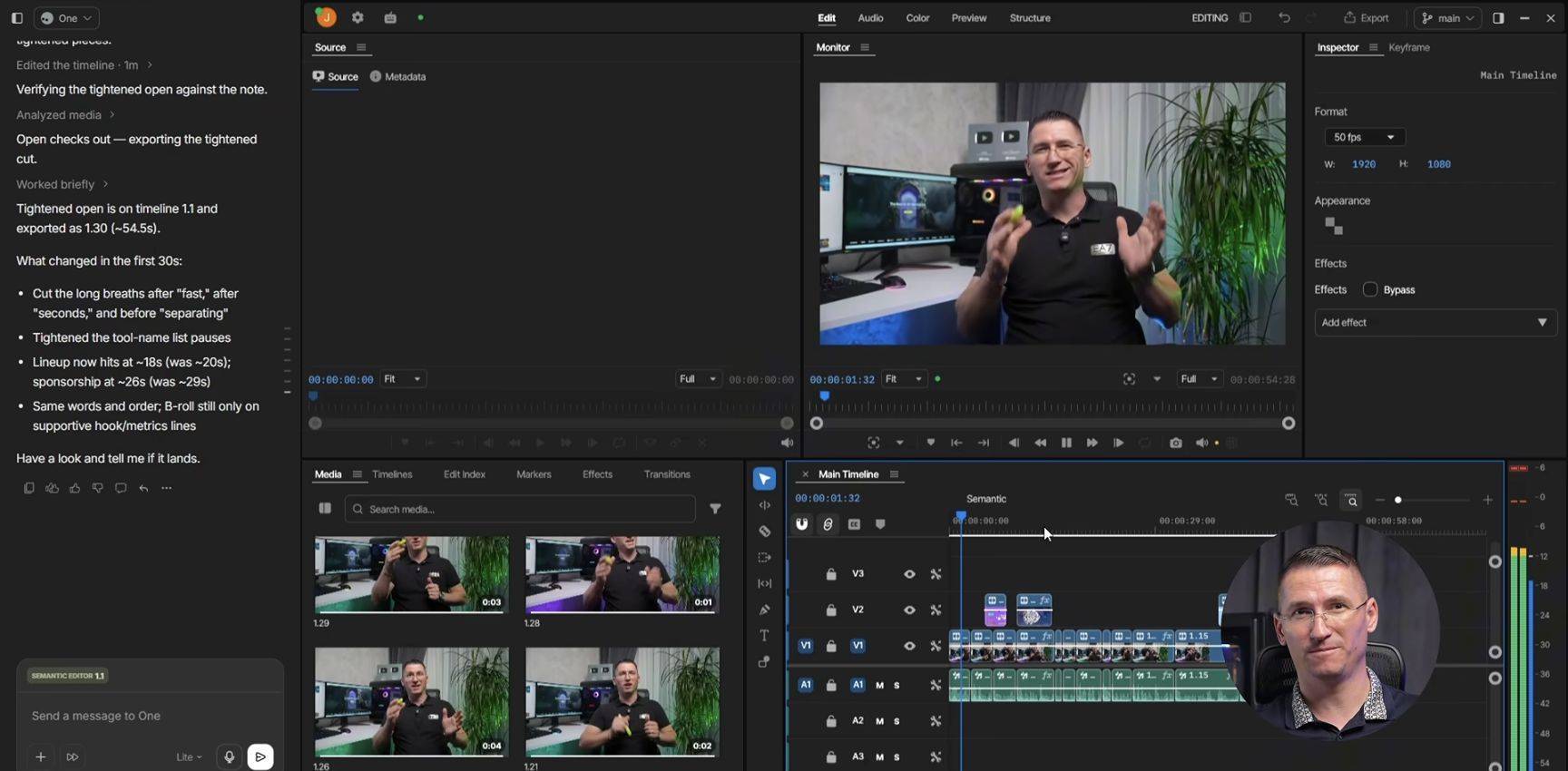Click the filter icon beside media search
The image size is (1568, 771).
[x=715, y=509]
